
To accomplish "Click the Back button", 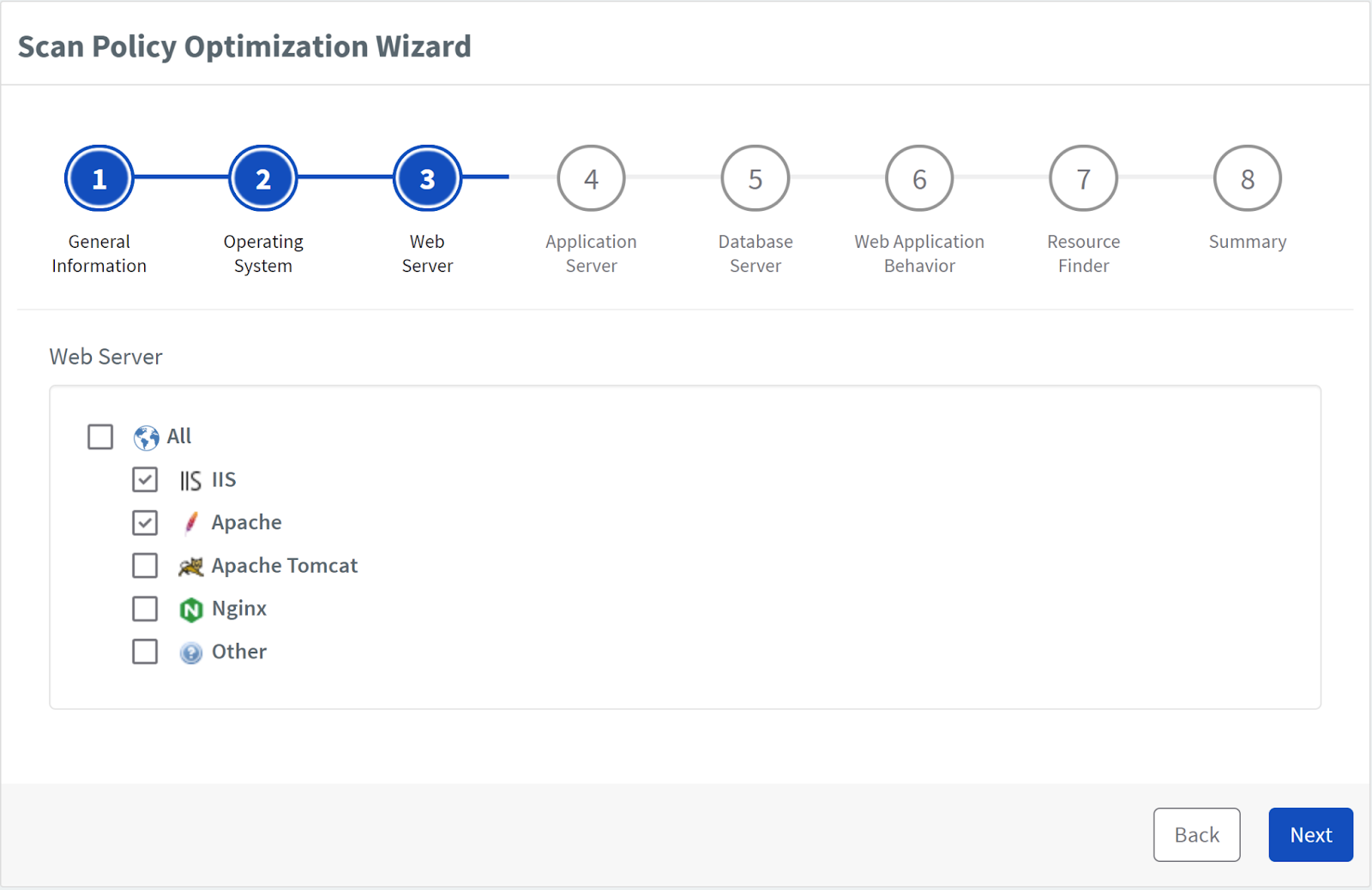I will [1197, 834].
